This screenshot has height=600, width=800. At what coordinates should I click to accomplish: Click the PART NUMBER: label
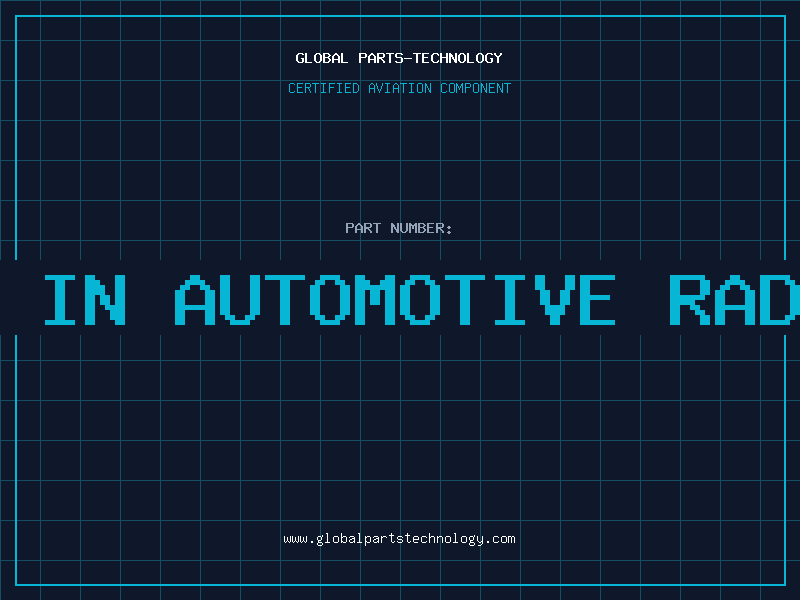pos(398,228)
